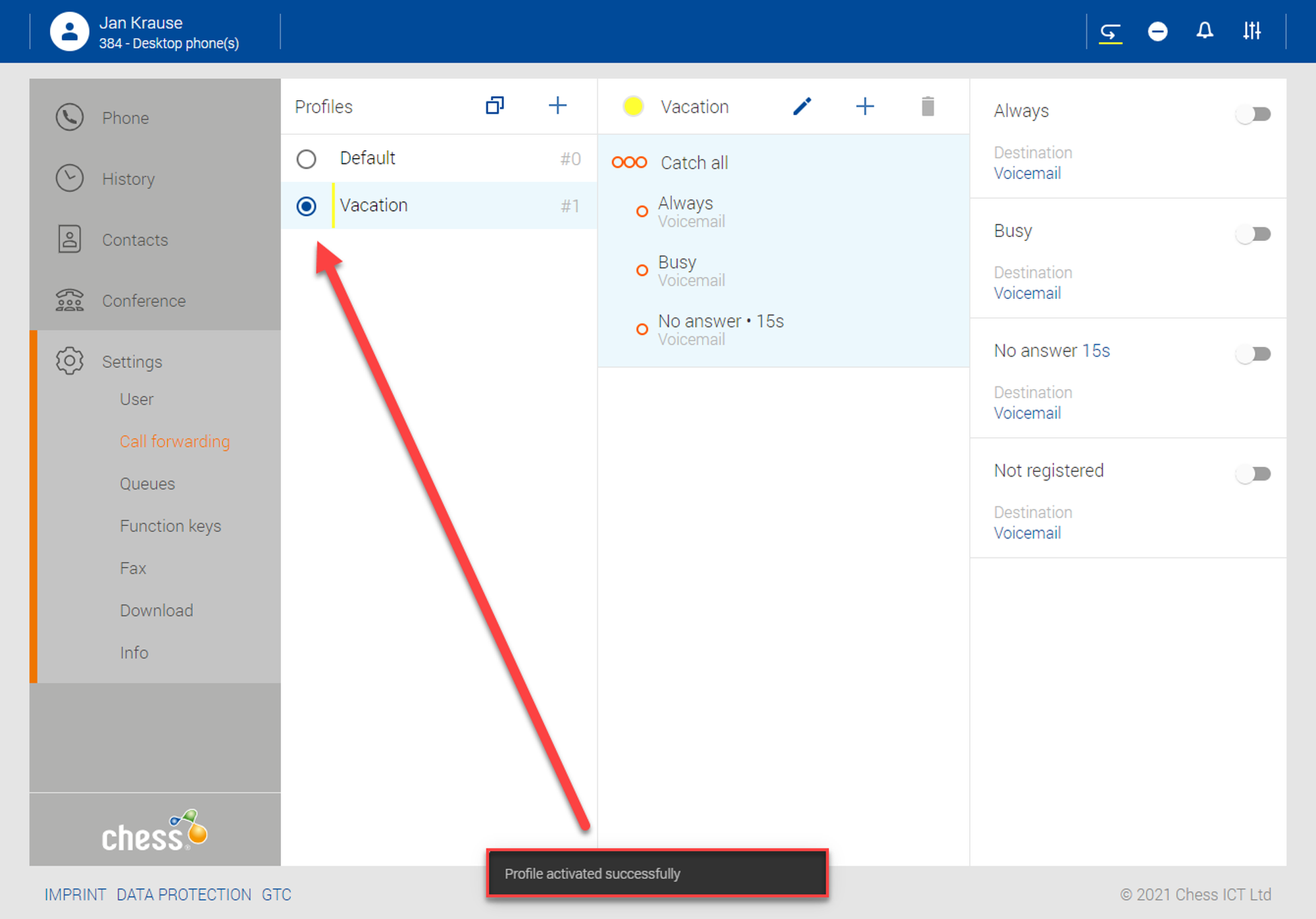Open Voicemail destination under Always
Viewport: 1316px width, 919px height.
click(x=1027, y=174)
